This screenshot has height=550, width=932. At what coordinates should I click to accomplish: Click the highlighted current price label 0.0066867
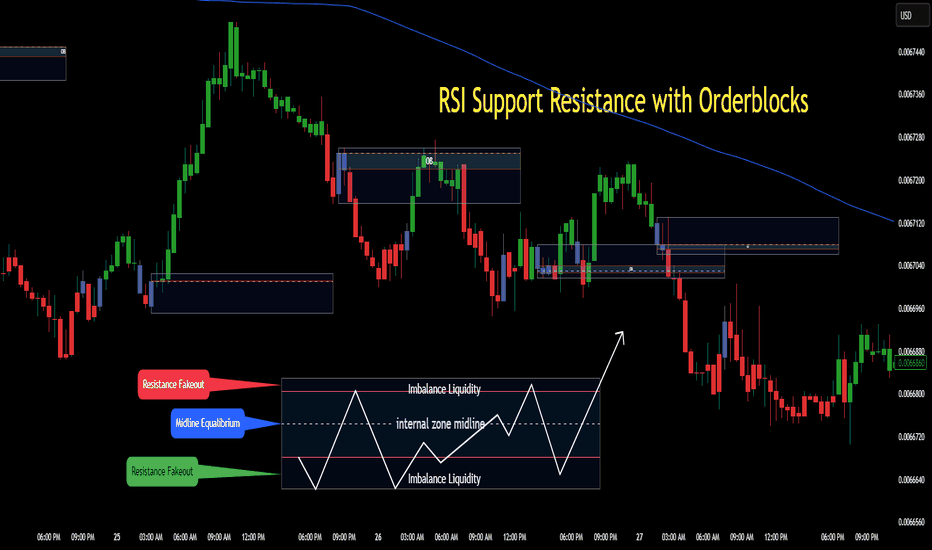click(x=910, y=363)
